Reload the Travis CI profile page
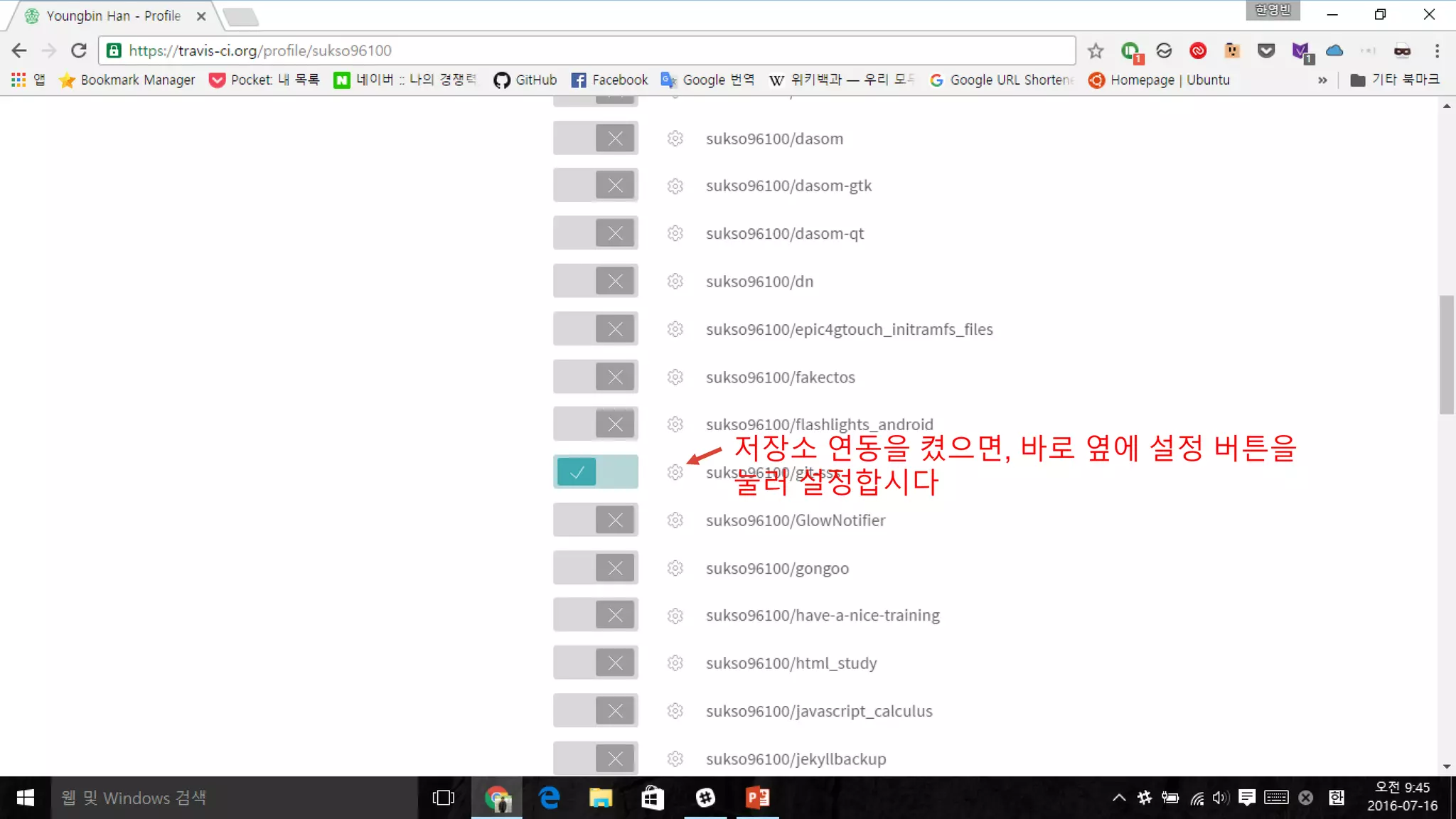The width and height of the screenshot is (1456, 819). coord(79,50)
